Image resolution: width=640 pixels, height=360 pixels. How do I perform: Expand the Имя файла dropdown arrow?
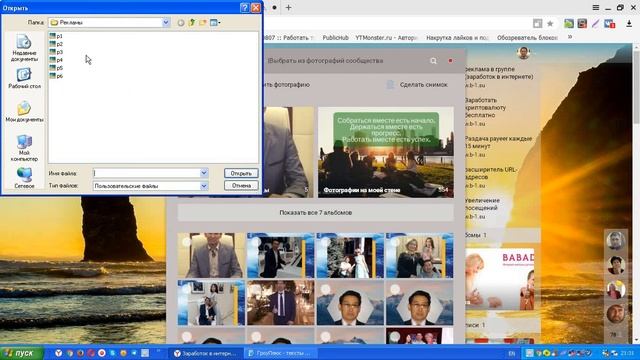(x=204, y=173)
